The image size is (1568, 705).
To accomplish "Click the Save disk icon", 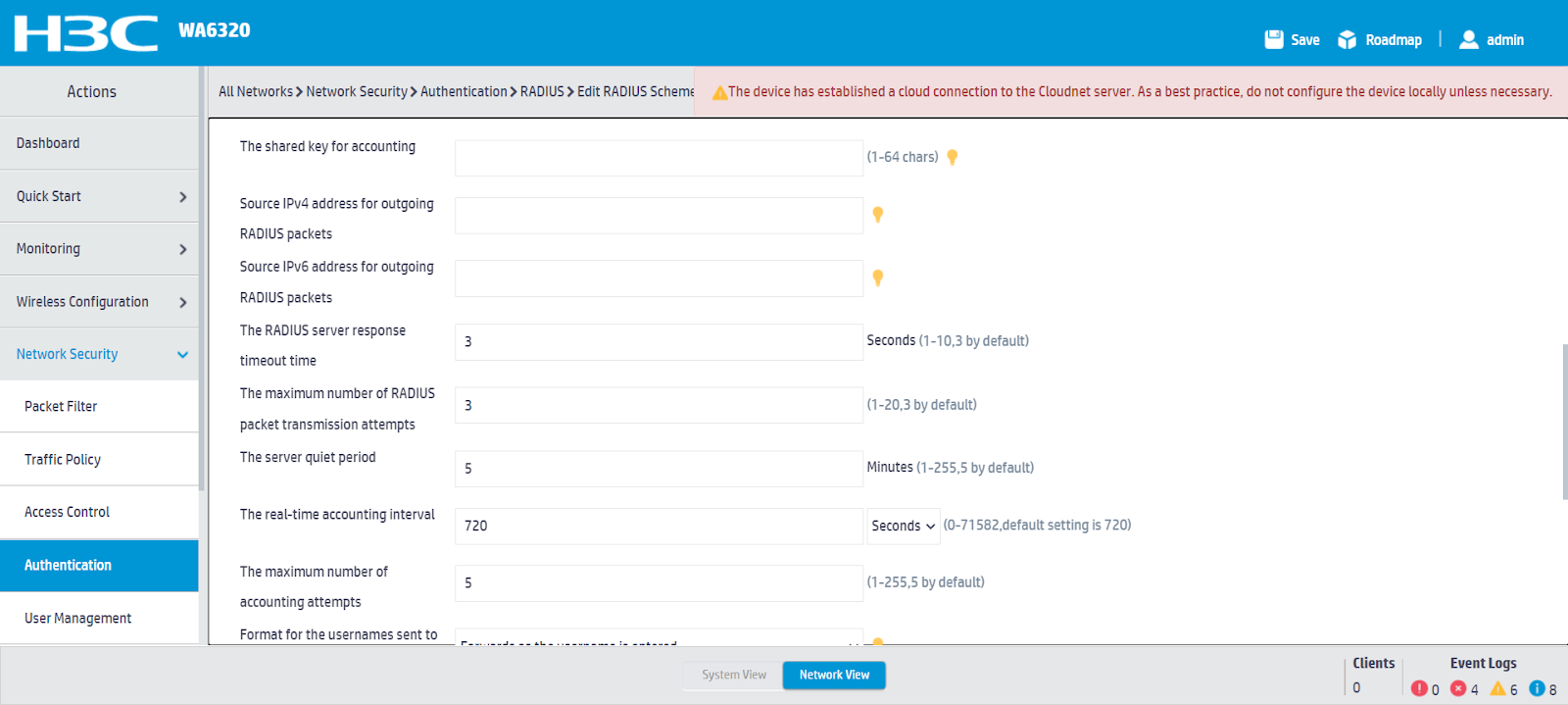I will coord(1273,39).
